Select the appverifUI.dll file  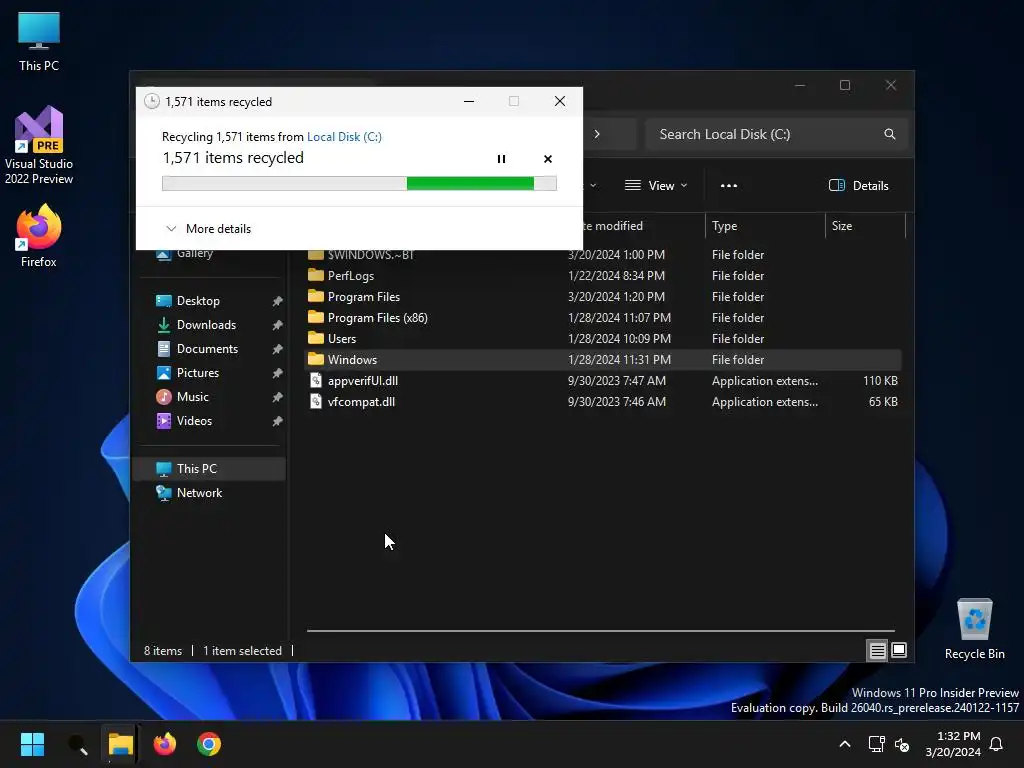point(603,381)
